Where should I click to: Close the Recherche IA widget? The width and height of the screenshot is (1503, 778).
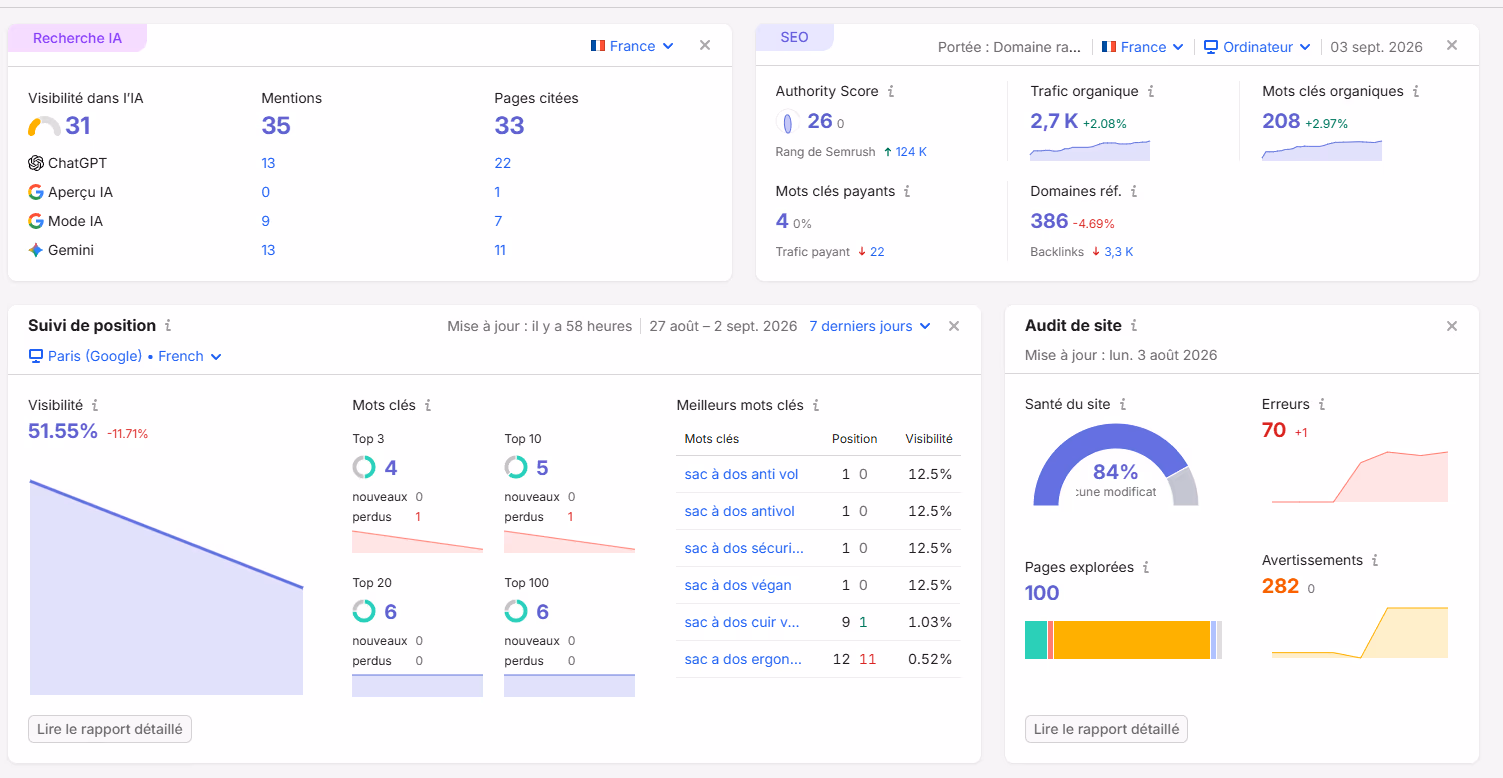pos(705,45)
